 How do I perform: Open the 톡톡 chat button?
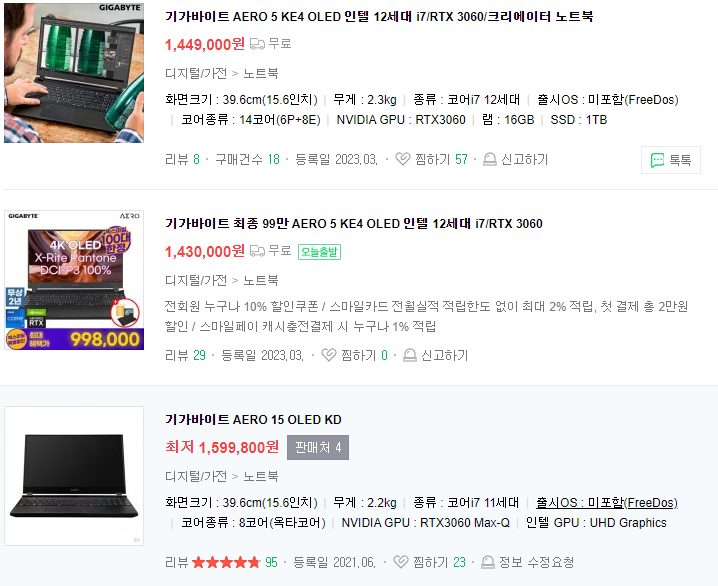(x=671, y=160)
